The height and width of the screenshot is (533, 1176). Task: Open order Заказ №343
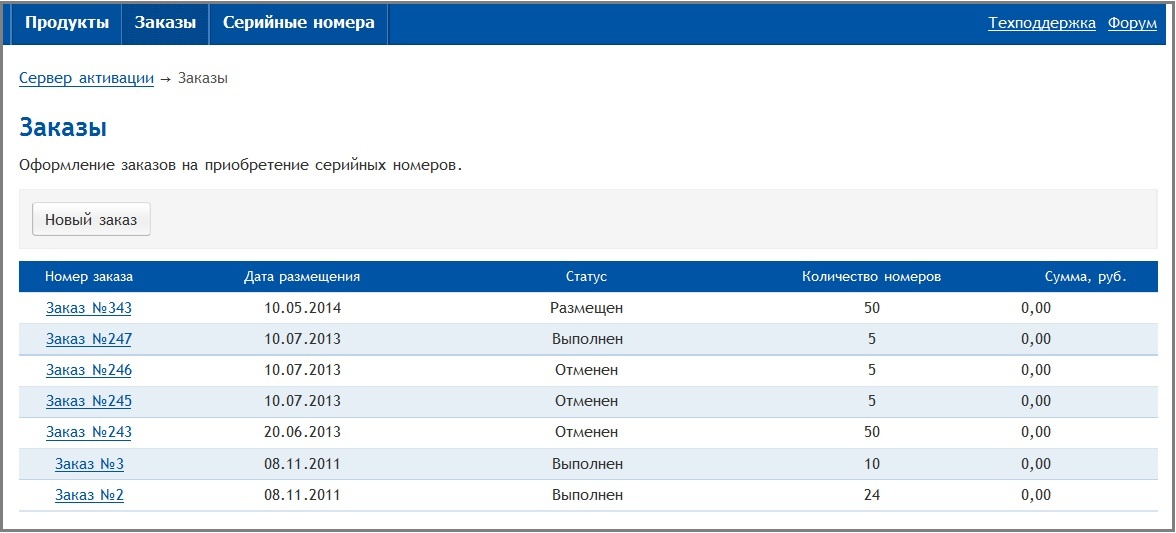(89, 308)
